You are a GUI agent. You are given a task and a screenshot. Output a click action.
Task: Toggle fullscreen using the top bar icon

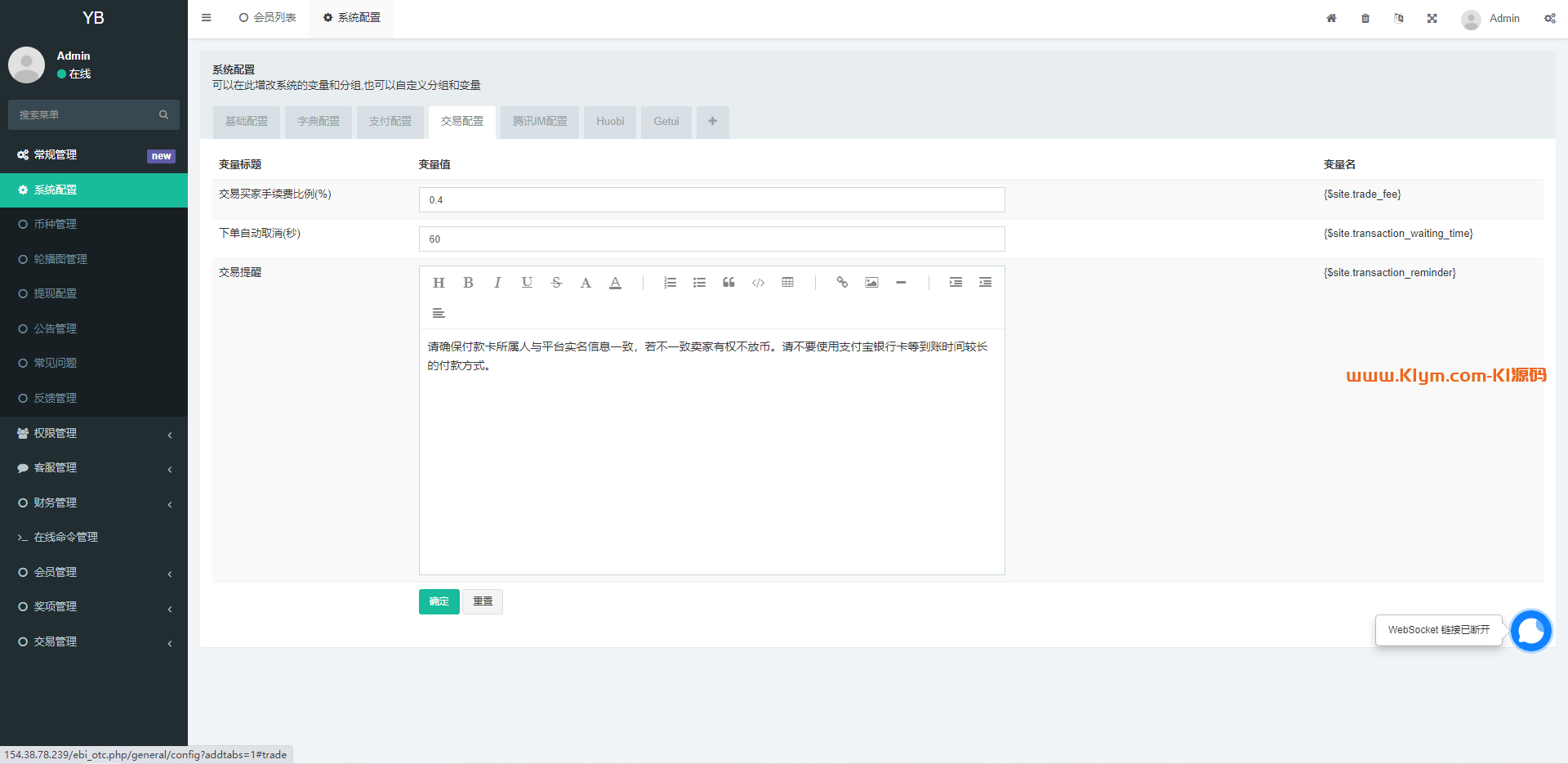(1432, 18)
